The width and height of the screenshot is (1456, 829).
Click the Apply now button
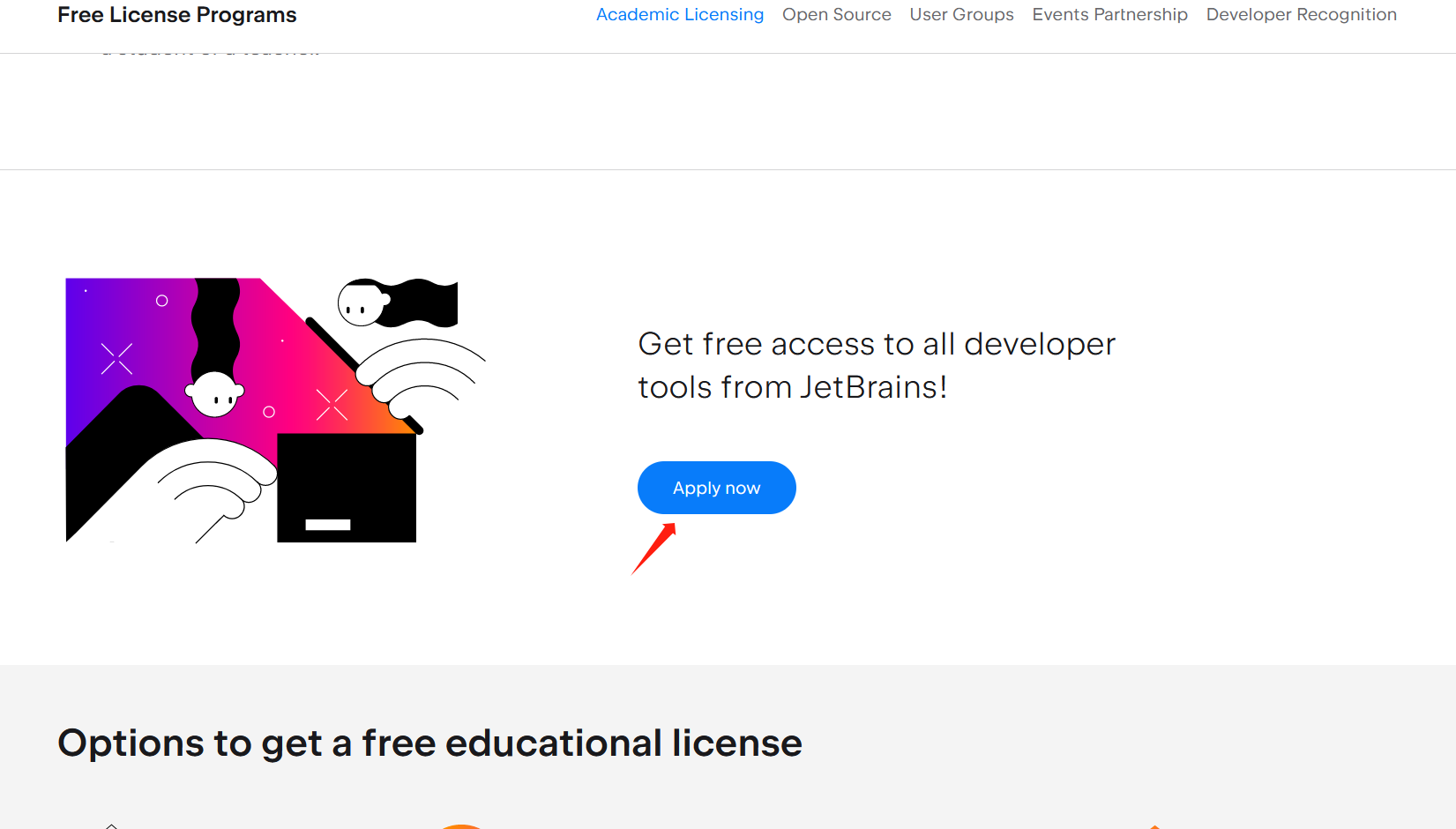coord(717,488)
